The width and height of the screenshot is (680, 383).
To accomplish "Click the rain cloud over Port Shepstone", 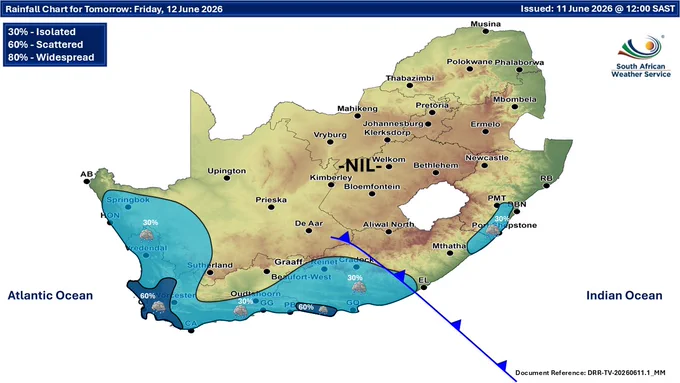I will click(x=493, y=230).
